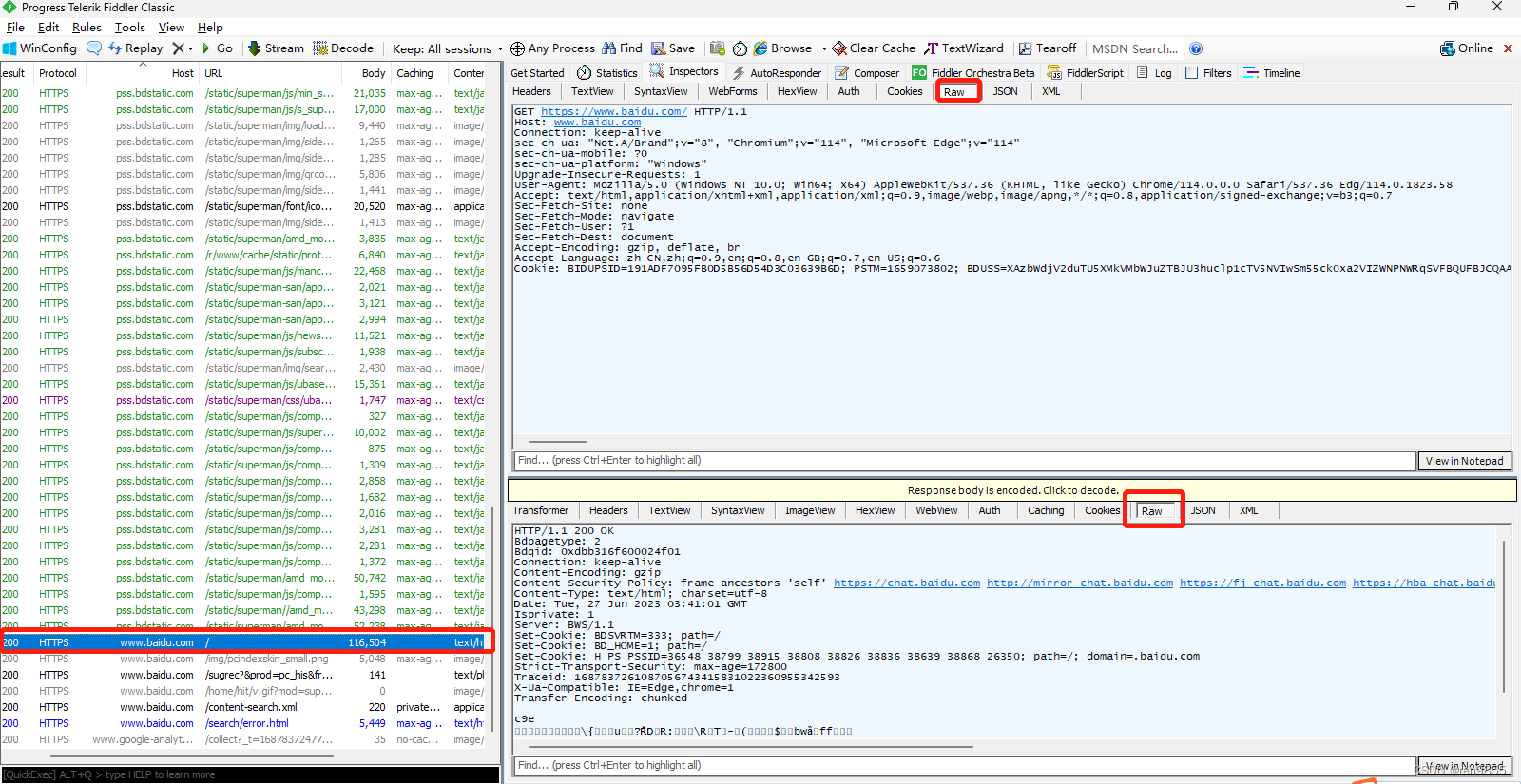The image size is (1521, 784).
Task: Open the Log tab
Action: (1154, 73)
